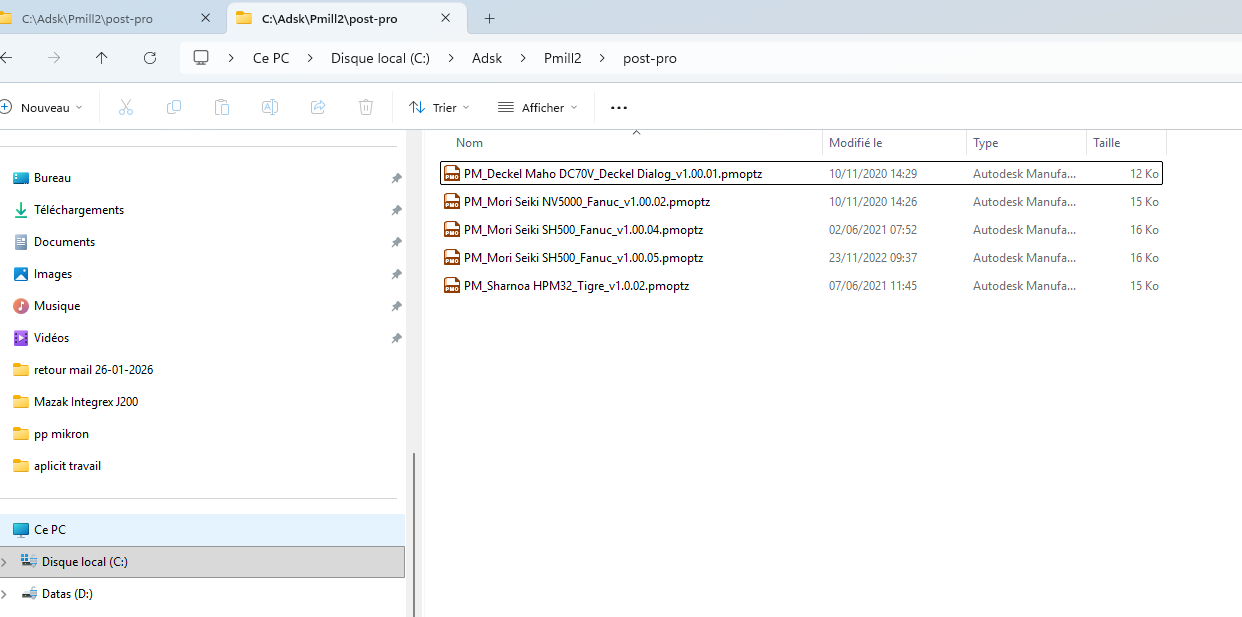Screen dimensions: 1242x617
Task: Click the pin icon next to Bureau
Action: (396, 178)
